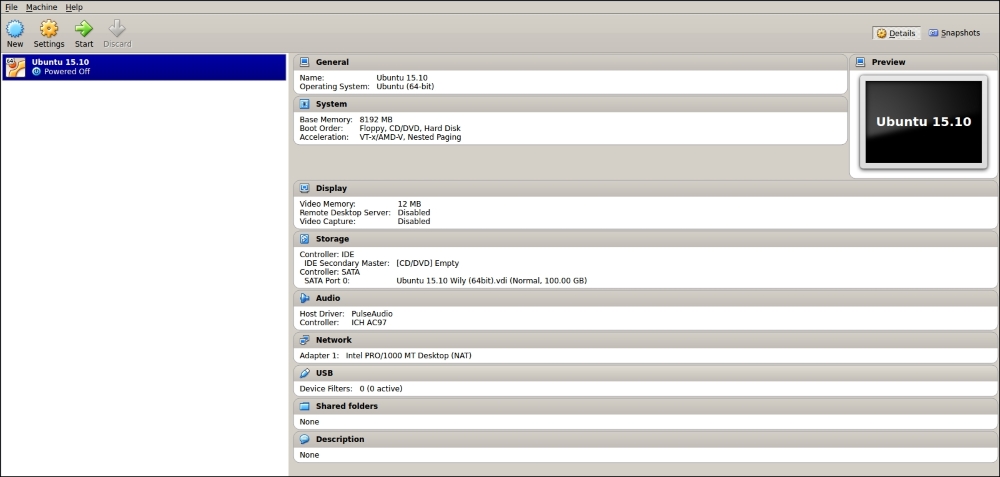
Task: Click the Ubuntu 15.10 VM OS icon
Action: 15,67
